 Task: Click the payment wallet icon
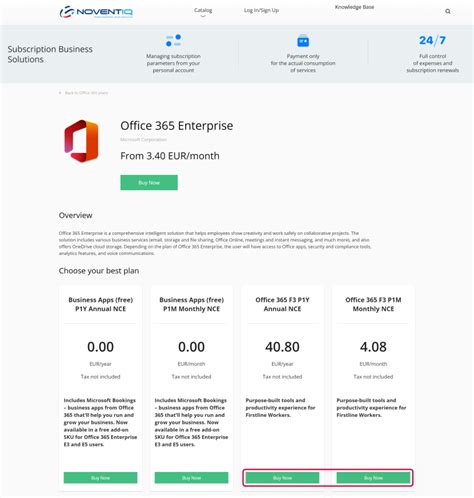point(303,41)
